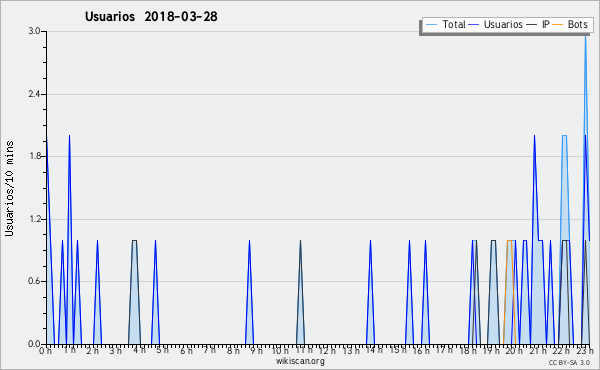This screenshot has width=600, height=370.
Task: Click the 23 h x-axis tick label
Action: pos(585,351)
